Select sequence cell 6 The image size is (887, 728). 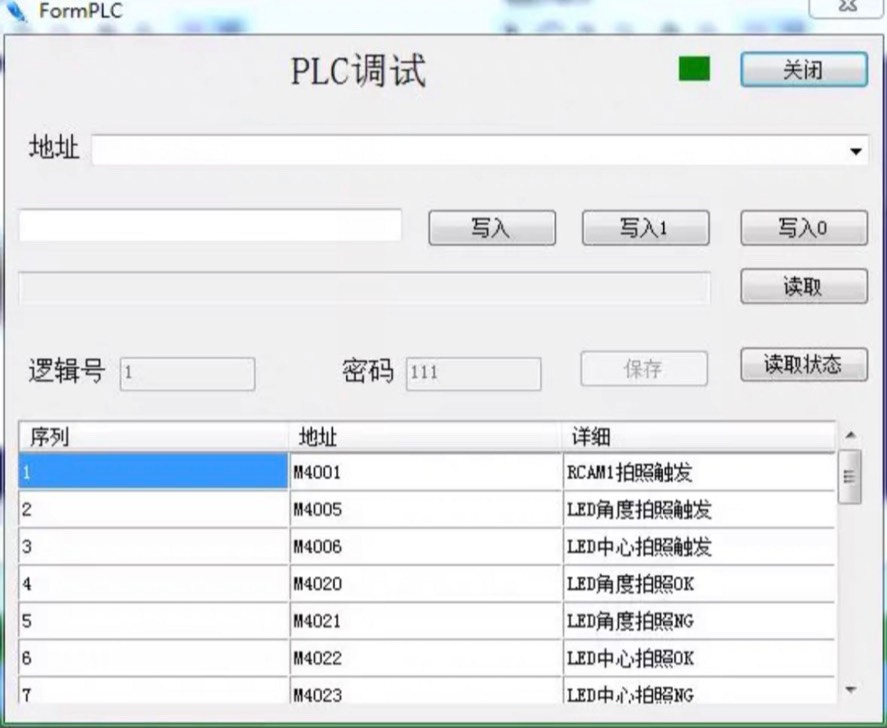[154, 658]
